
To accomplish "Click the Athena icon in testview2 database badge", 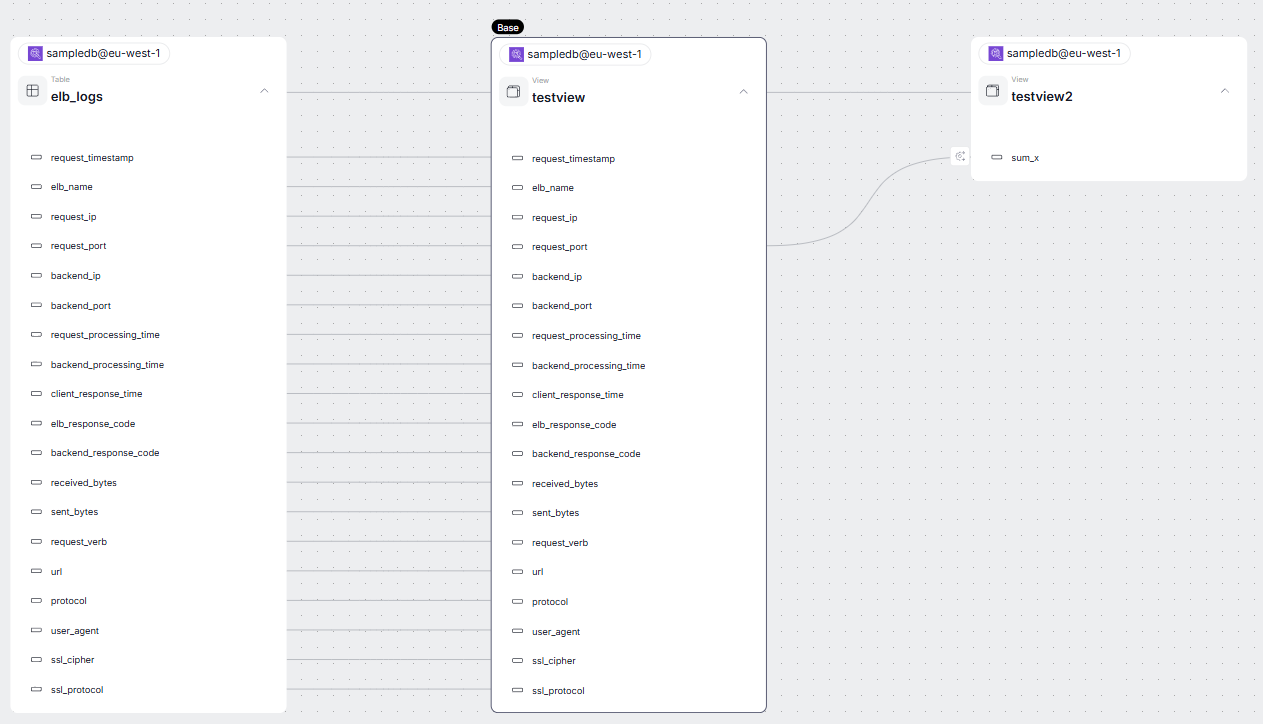I will (995, 54).
